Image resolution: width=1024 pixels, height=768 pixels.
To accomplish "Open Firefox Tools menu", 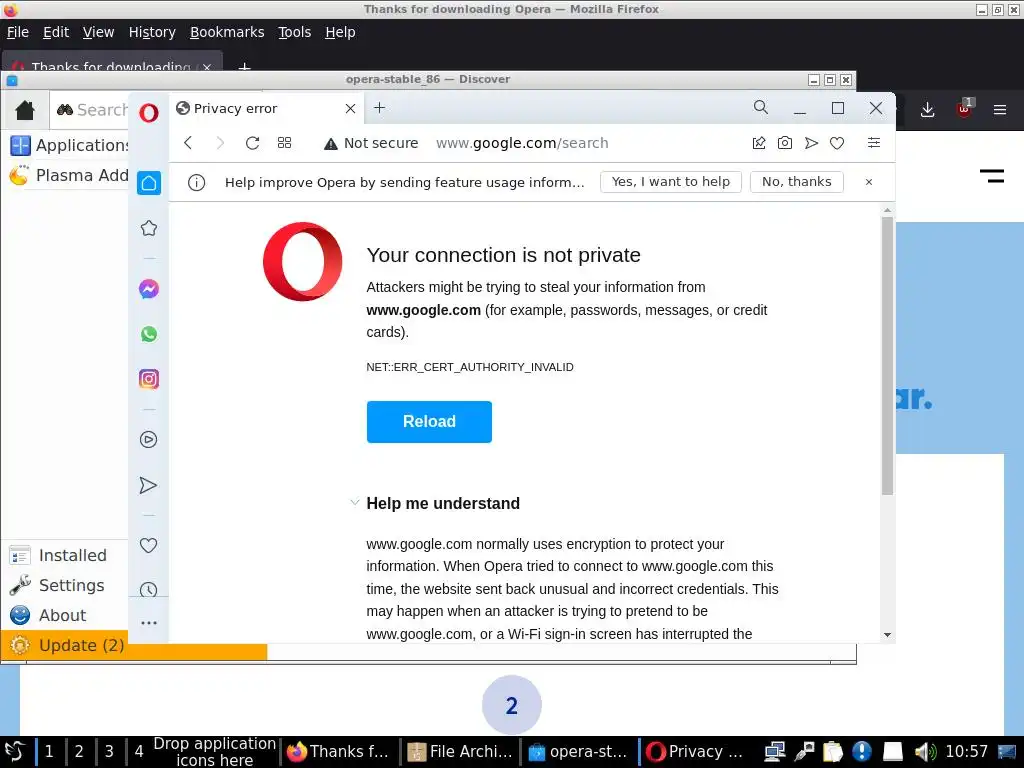I will tap(295, 32).
